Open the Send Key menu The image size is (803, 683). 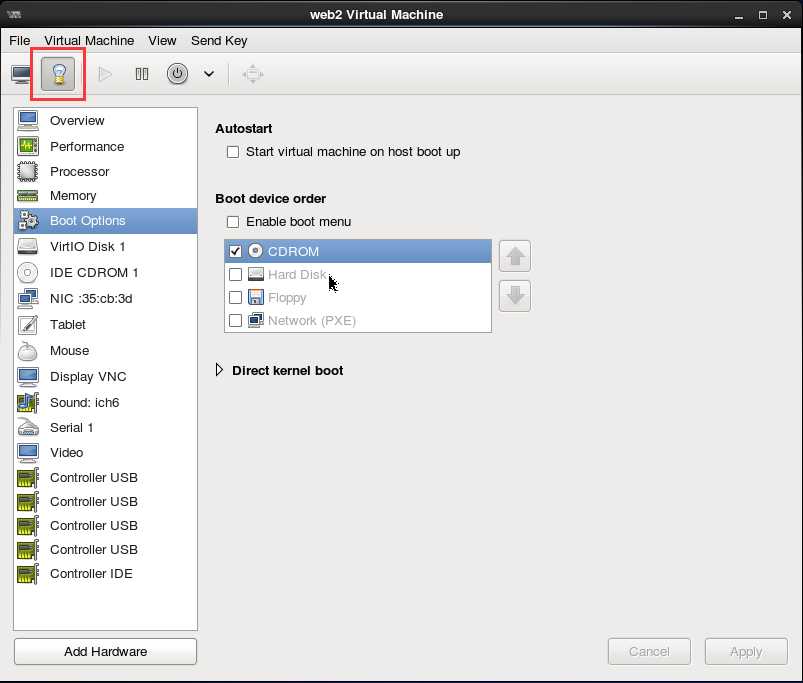pyautogui.click(x=219, y=40)
